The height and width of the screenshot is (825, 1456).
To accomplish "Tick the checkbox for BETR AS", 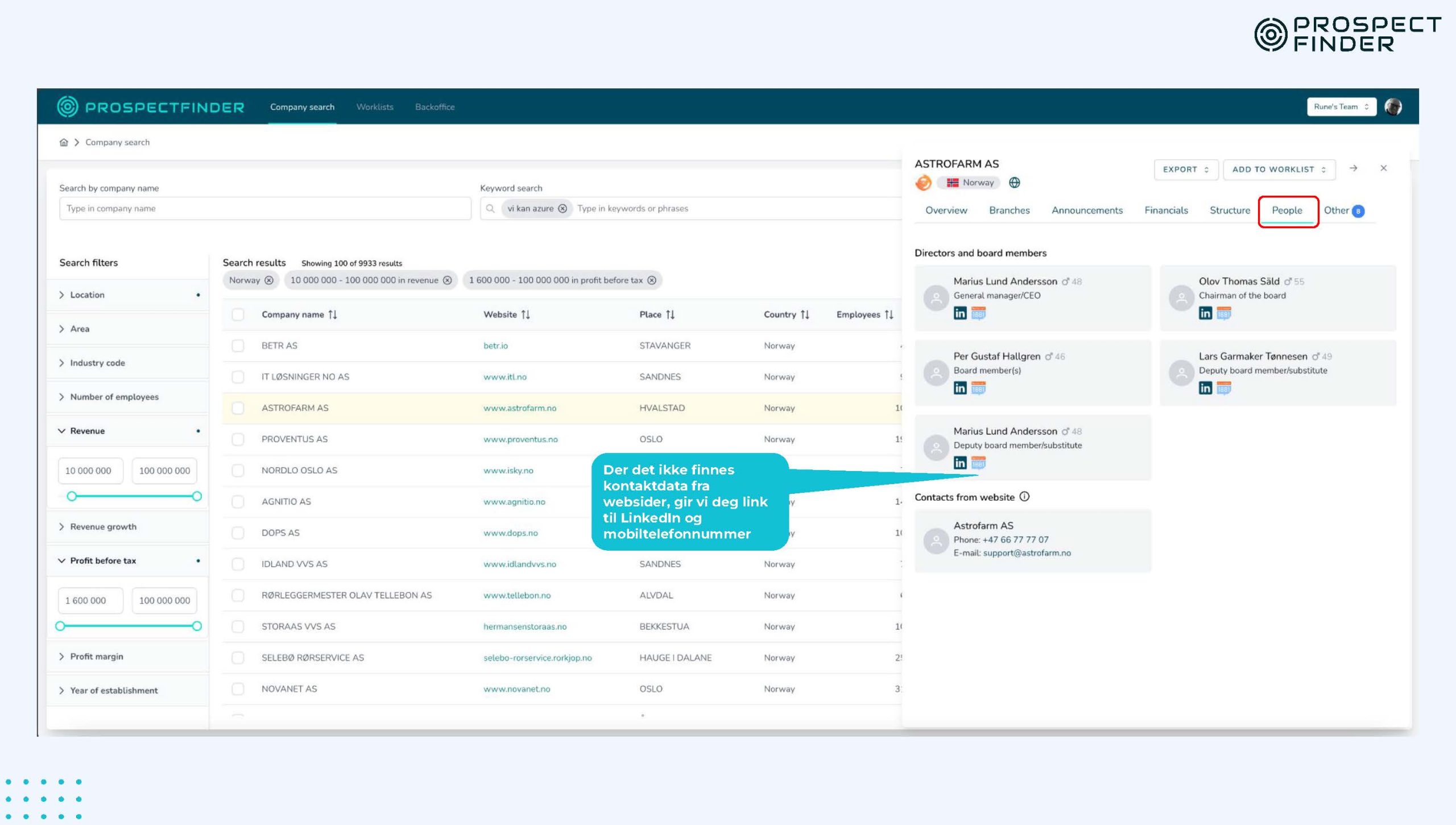I will point(238,346).
